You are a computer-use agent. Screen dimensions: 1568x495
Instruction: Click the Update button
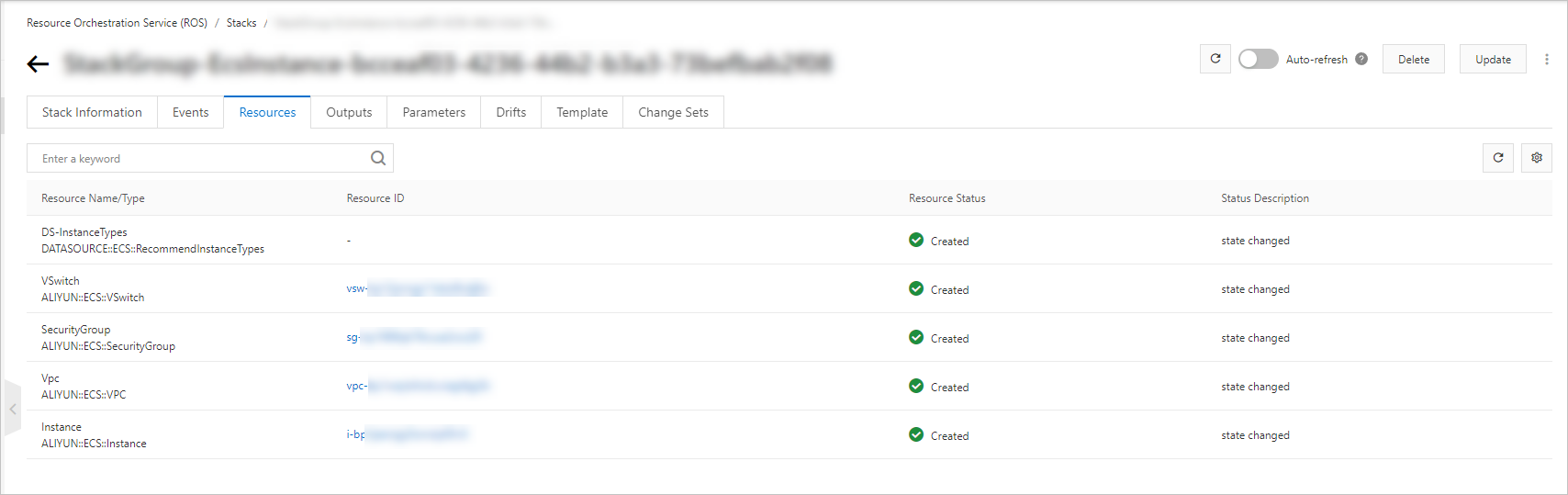click(x=1493, y=59)
